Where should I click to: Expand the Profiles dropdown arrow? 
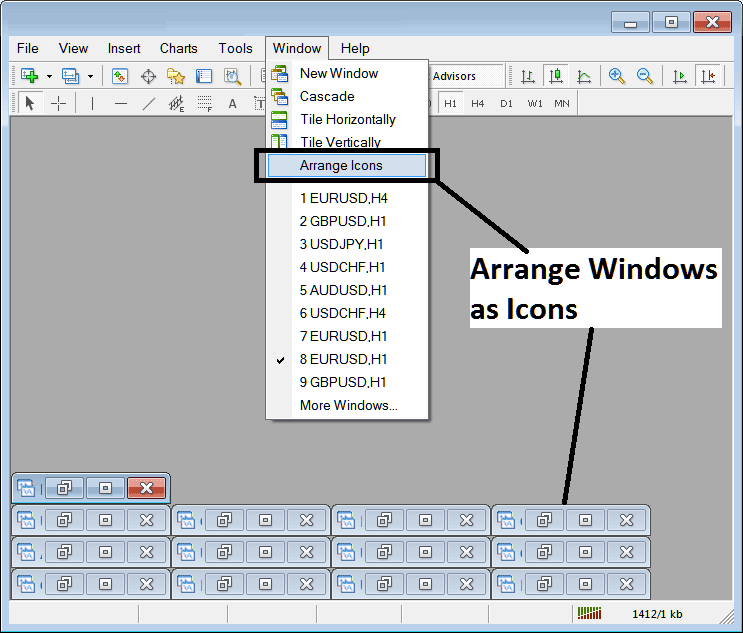tap(90, 76)
